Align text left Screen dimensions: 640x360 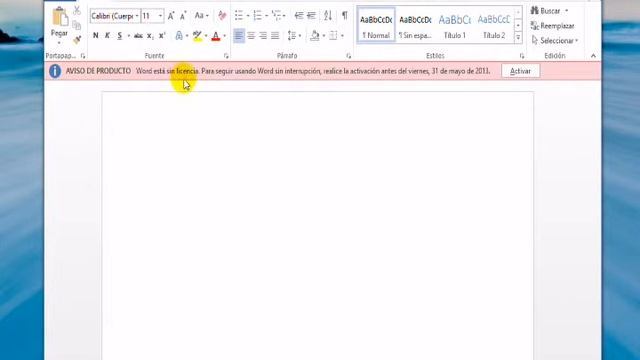[239, 36]
